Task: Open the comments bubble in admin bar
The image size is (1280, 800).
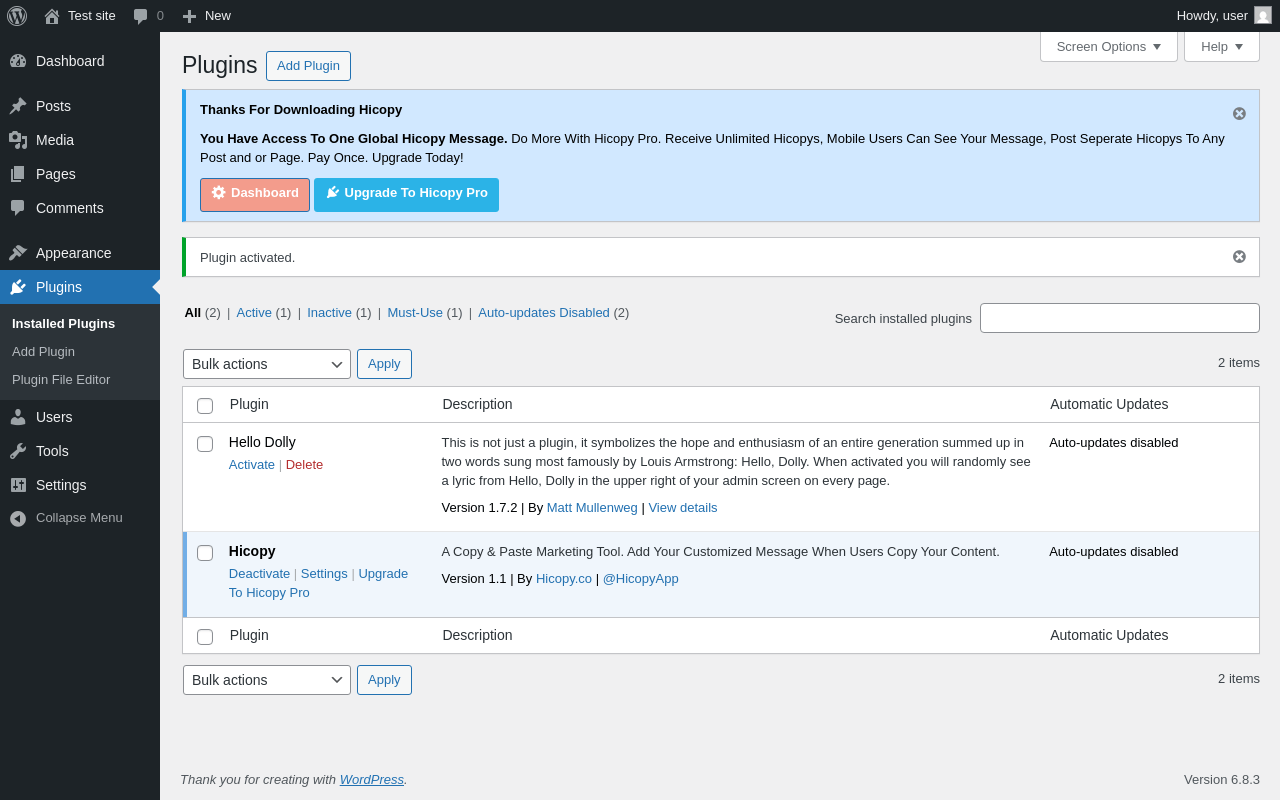Action: click(141, 16)
